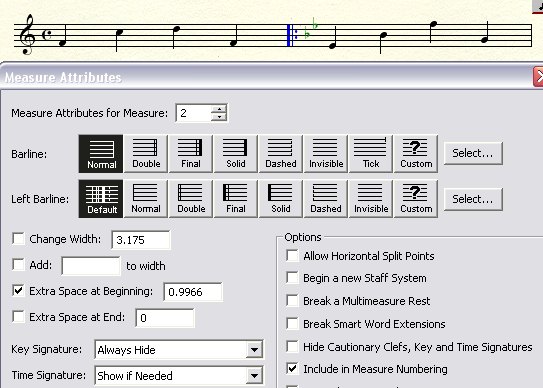This screenshot has height=388, width=543.
Task: Choose Double left barline
Action: point(190,199)
